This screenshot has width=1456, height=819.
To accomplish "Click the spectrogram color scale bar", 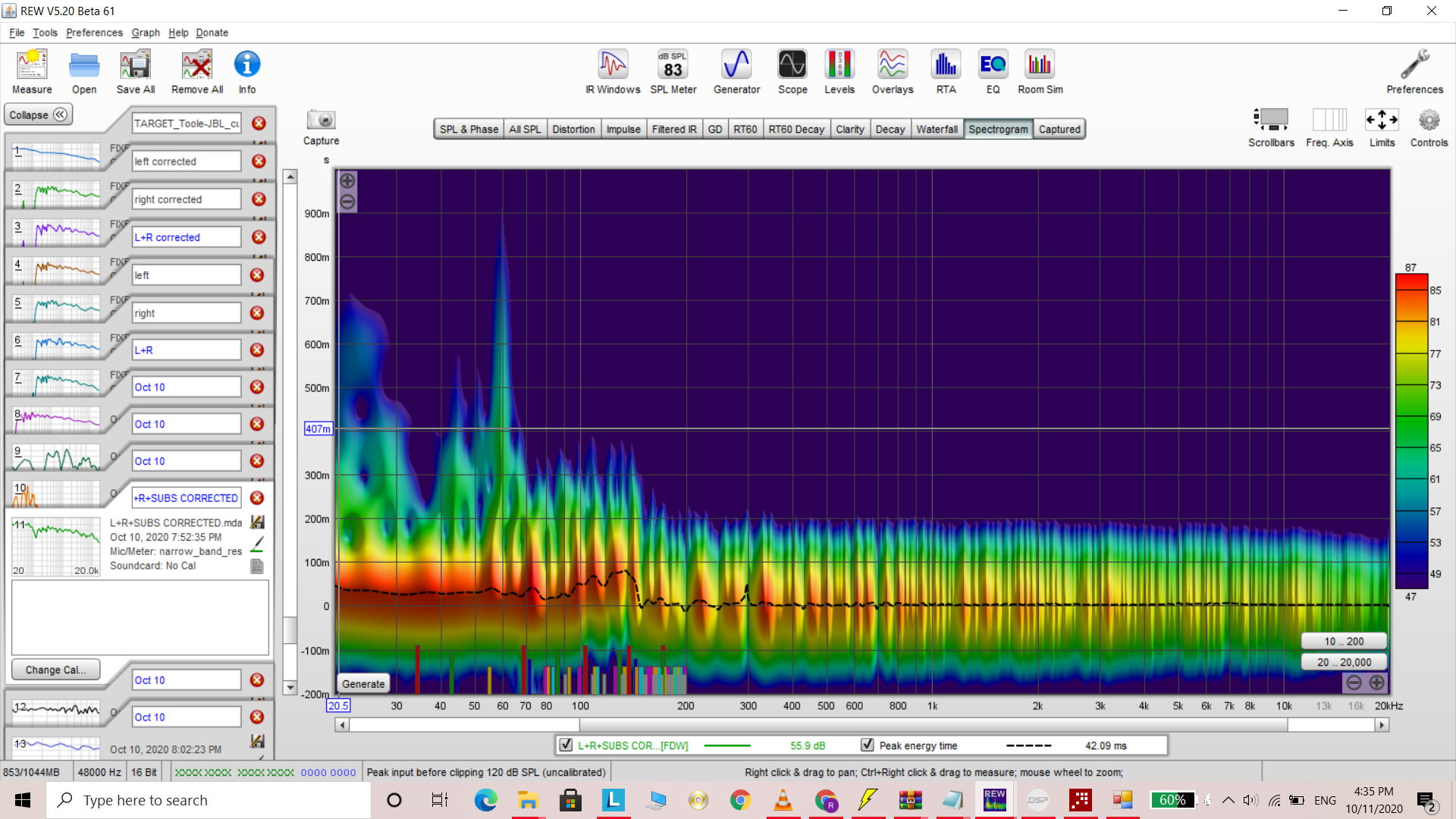I will [x=1411, y=432].
